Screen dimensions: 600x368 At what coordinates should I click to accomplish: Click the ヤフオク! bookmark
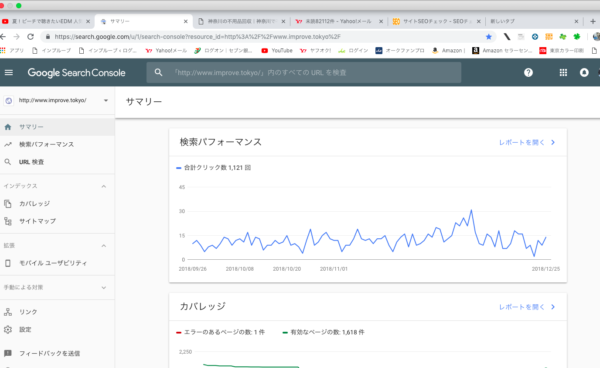[316, 50]
